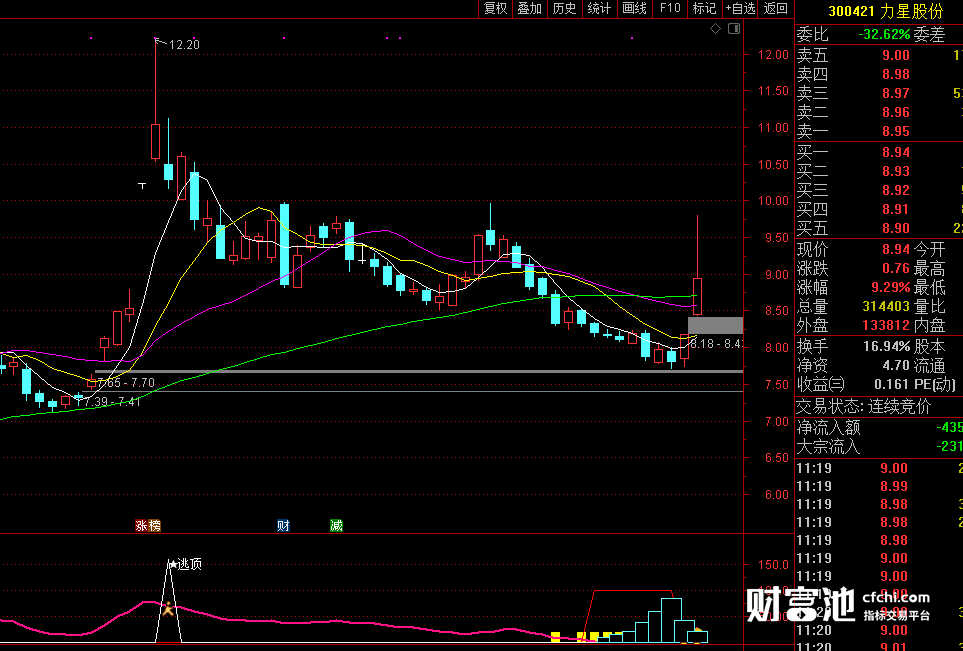
Task: Click 换手 value 16.94%
Action: (886, 346)
